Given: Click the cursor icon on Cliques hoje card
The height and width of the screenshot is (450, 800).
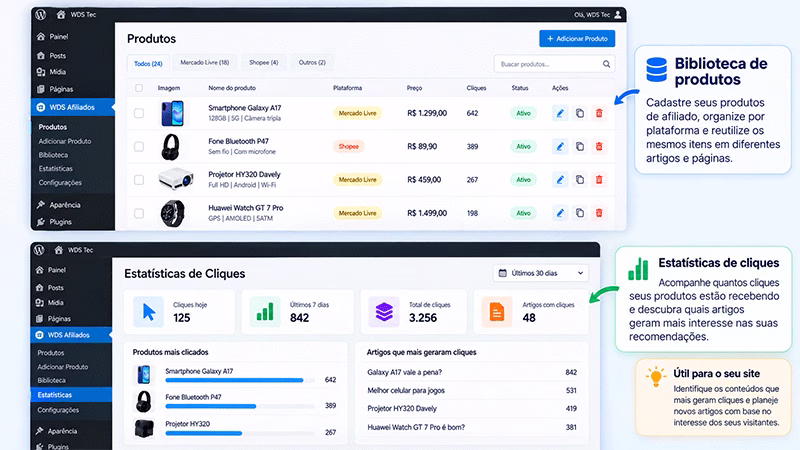Looking at the screenshot, I should 148,312.
